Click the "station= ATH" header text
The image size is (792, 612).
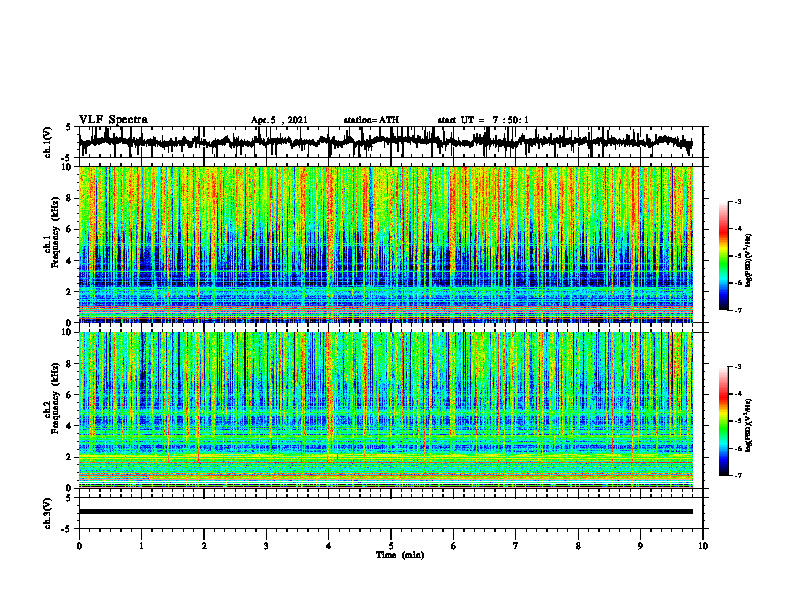click(x=371, y=120)
